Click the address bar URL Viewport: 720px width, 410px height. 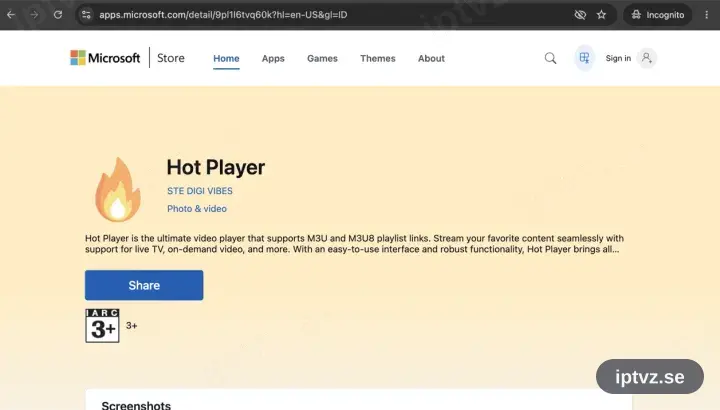point(223,15)
